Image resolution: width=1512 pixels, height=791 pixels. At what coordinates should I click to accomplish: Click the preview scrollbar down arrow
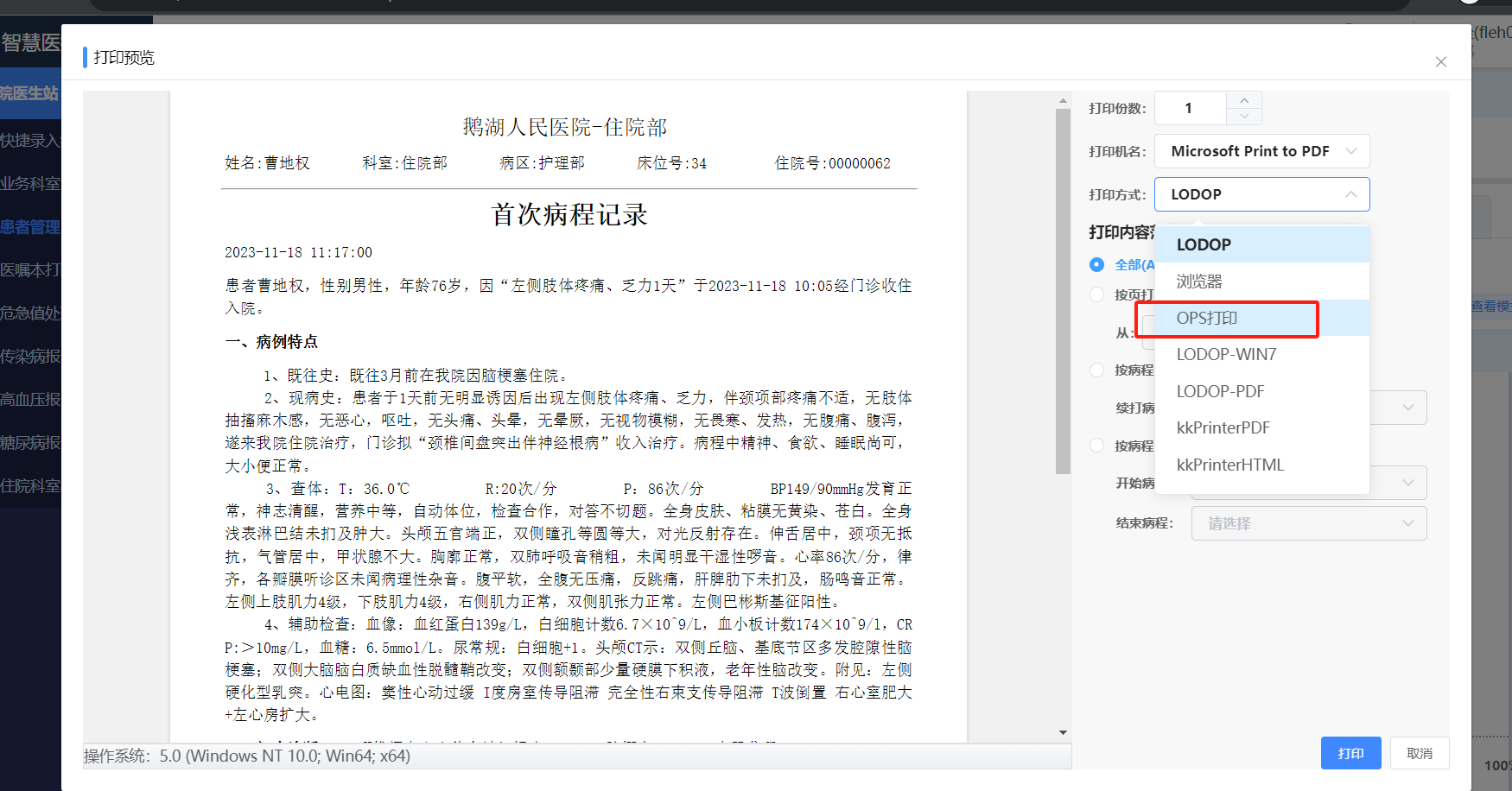click(1063, 732)
